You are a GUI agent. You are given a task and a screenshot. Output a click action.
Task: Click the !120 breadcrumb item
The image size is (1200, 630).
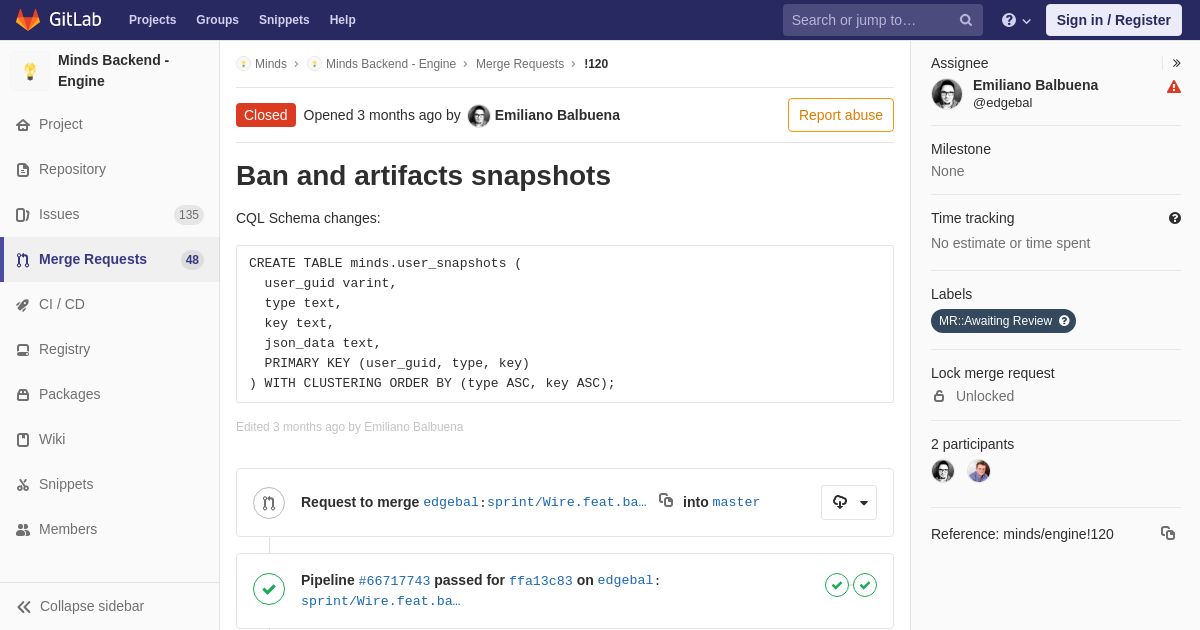tap(596, 64)
